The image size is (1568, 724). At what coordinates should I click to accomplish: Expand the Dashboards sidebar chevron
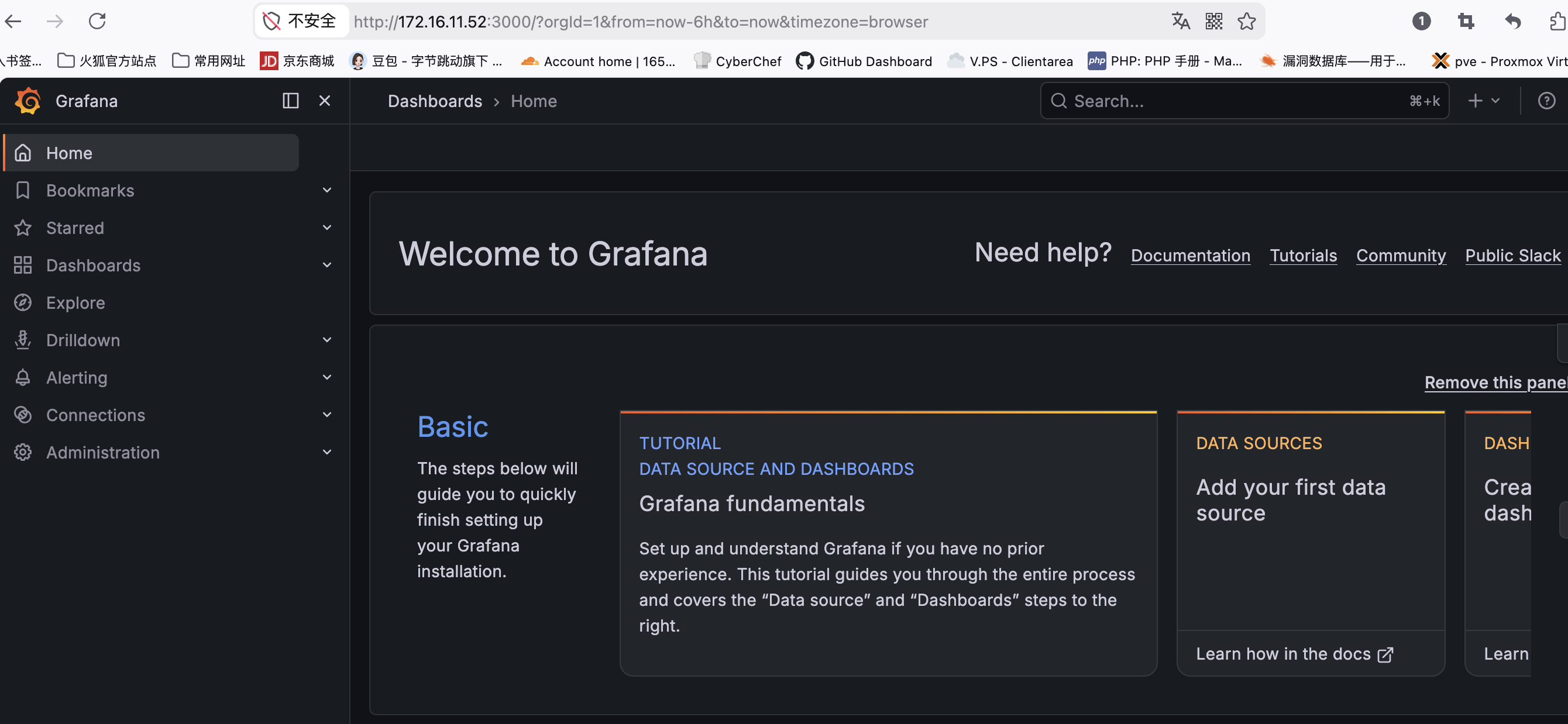(x=327, y=265)
